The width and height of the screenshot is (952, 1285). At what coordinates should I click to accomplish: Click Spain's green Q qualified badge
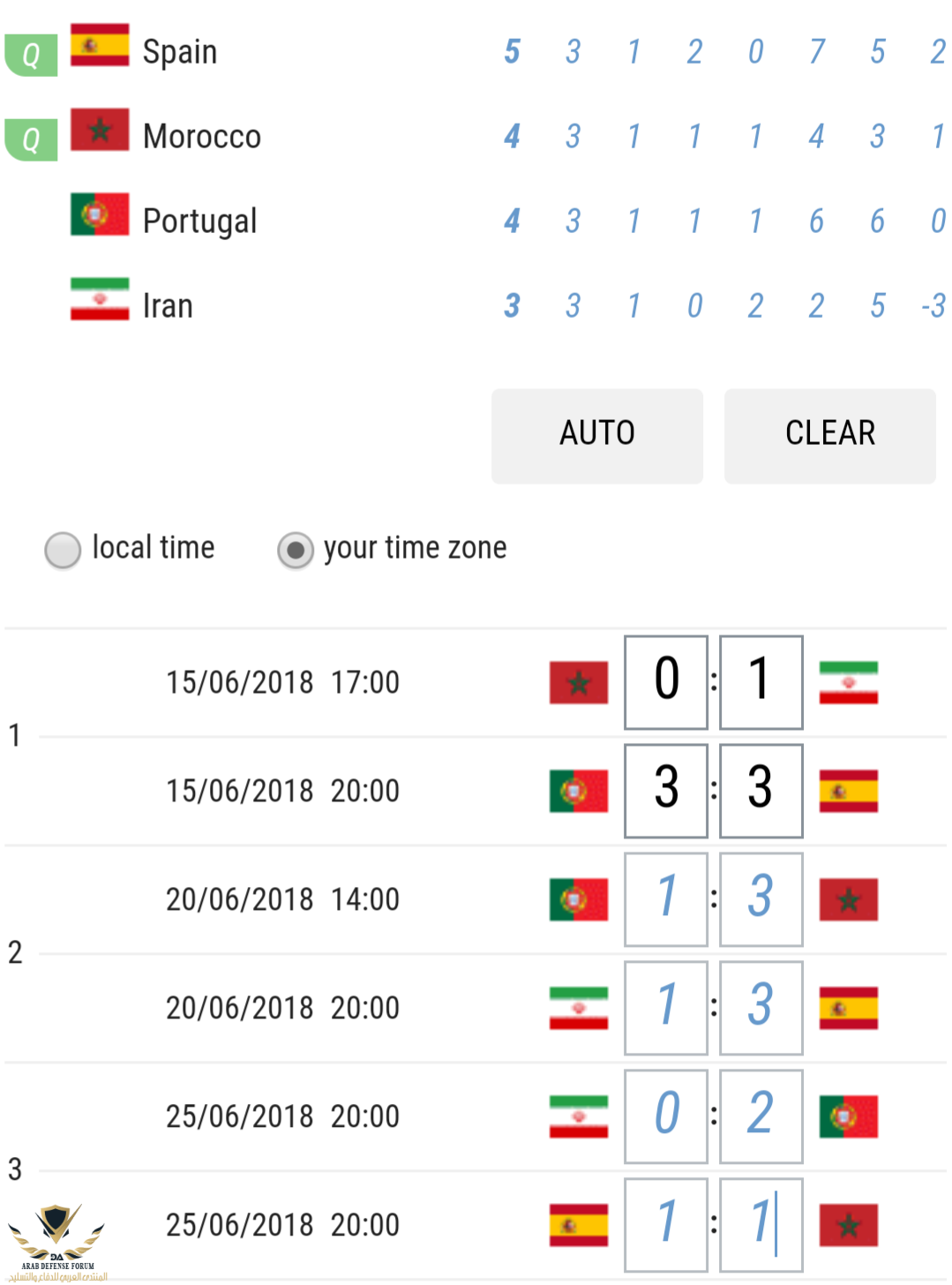click(31, 55)
